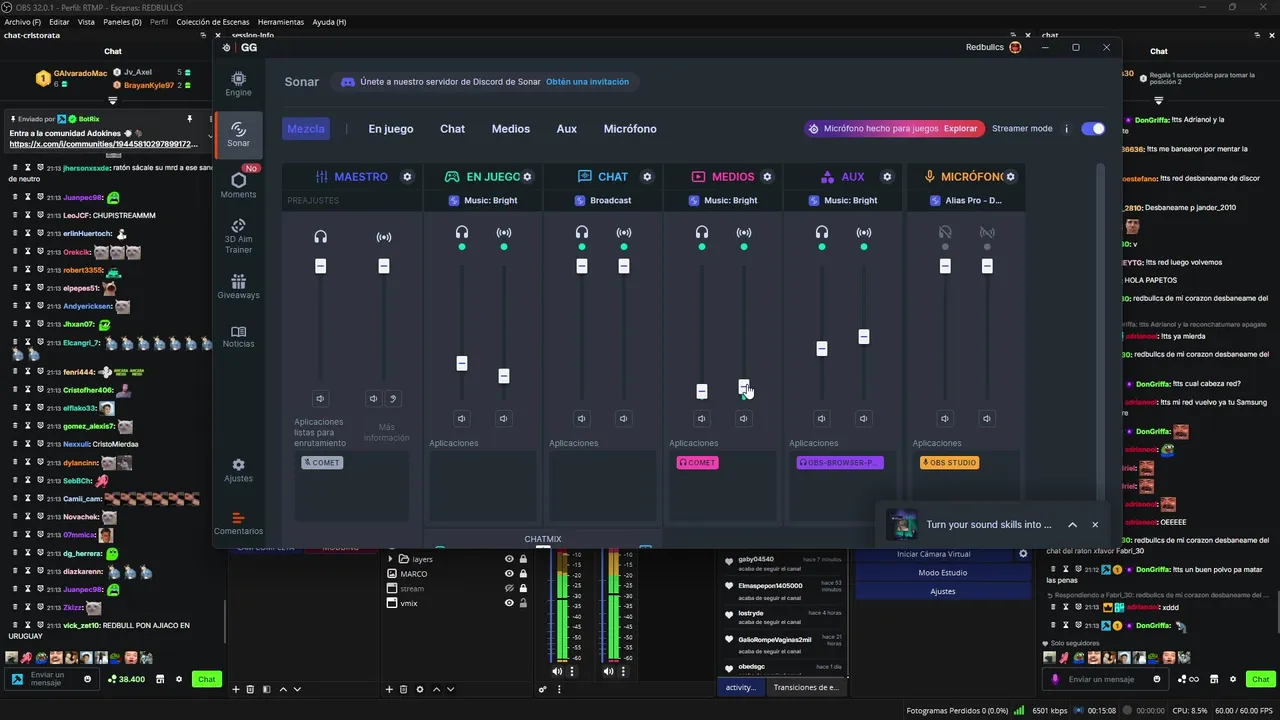Open EN JUEGO channel gear settings
Viewport: 1280px width, 720px height.
coord(527,177)
